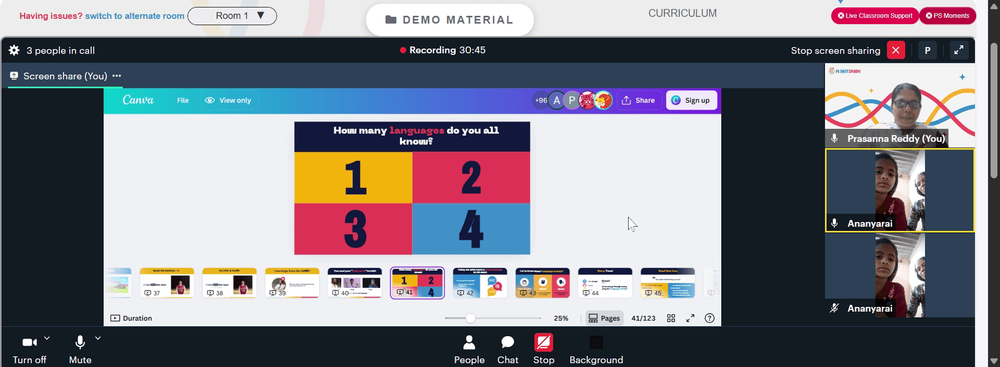Click the Canva logo

[x=138, y=100]
